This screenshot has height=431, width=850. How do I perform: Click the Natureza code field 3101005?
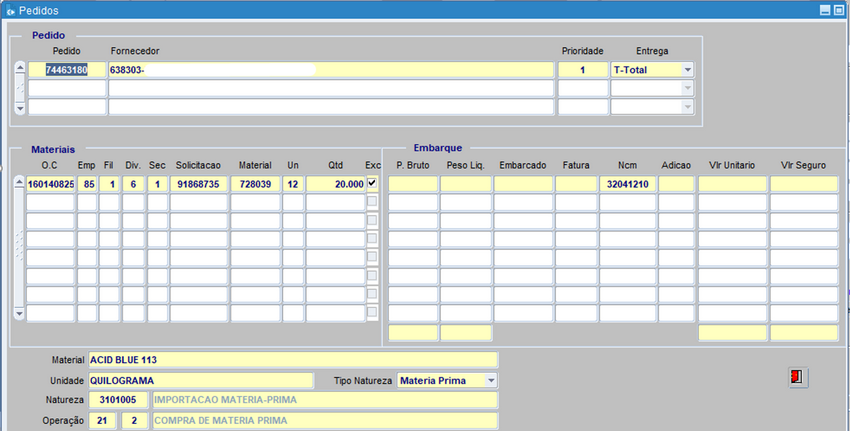tap(117, 400)
